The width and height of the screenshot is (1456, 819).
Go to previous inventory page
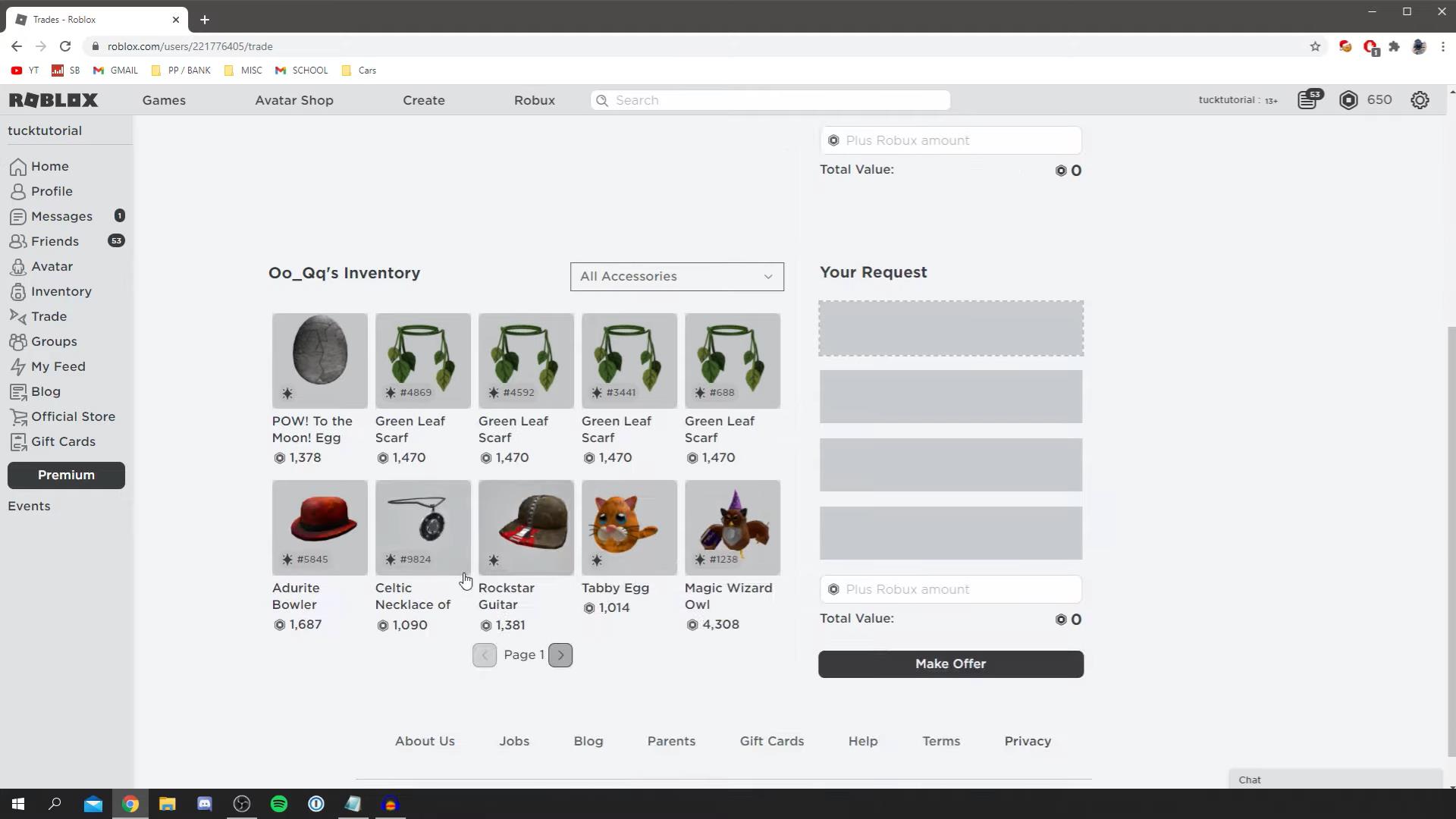[485, 655]
